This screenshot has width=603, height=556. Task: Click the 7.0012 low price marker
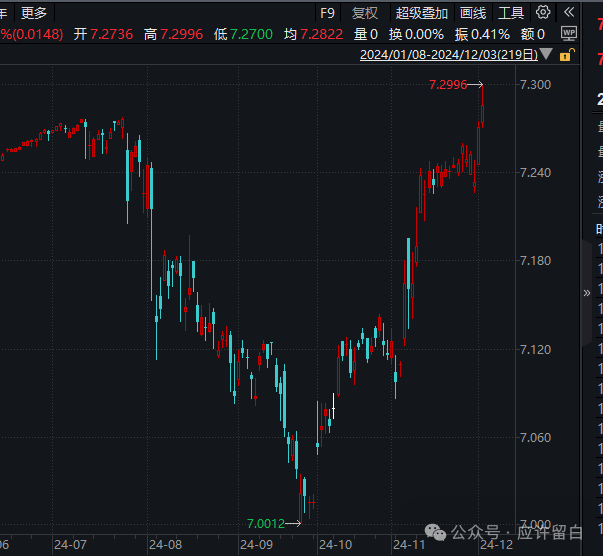coord(266,523)
